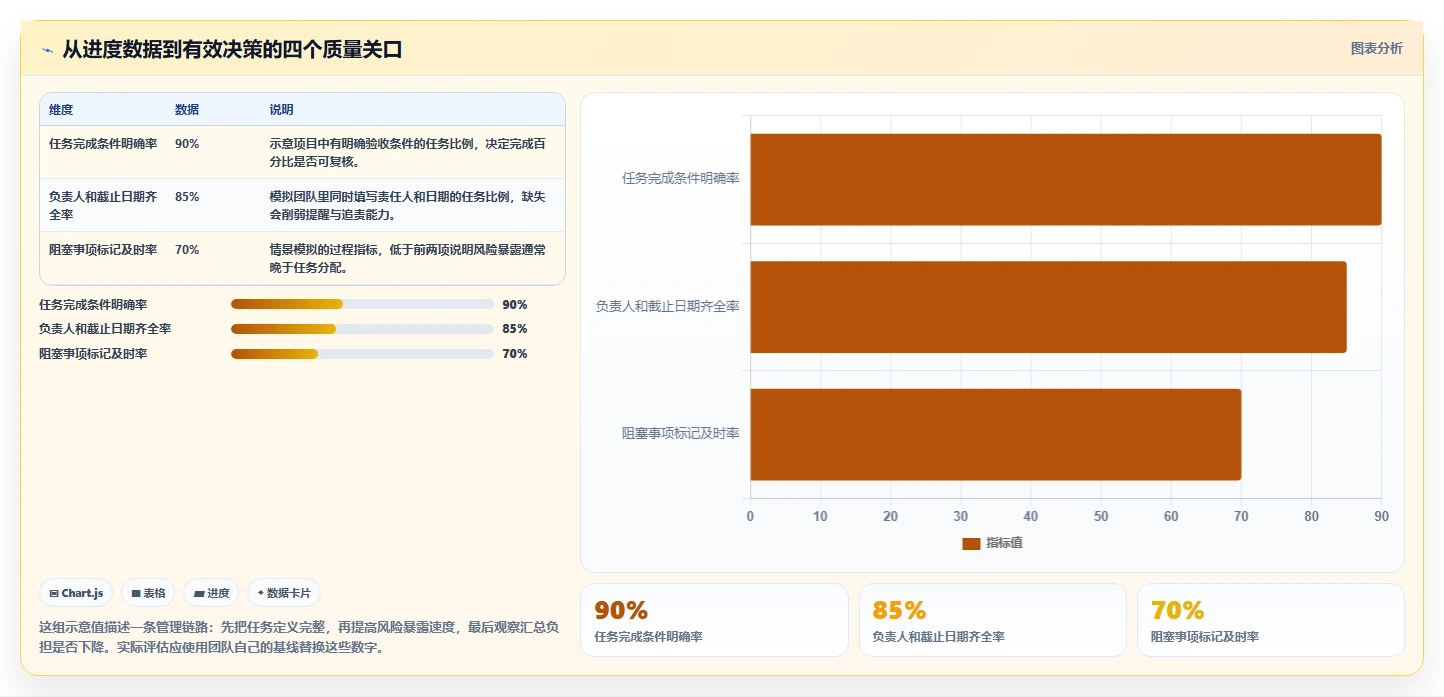
Task: Click the 阻塞事项标记及时率 label on the chart axis
Action: 681,434
